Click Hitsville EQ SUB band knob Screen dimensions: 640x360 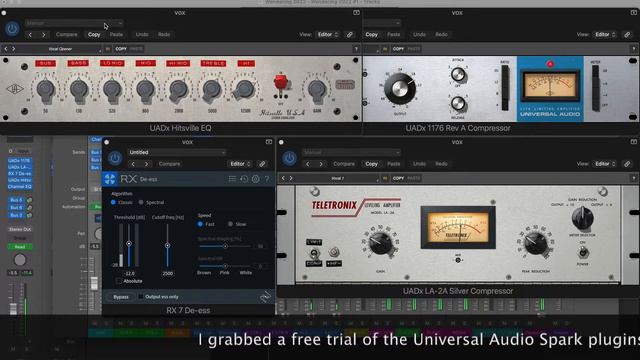coord(45,89)
